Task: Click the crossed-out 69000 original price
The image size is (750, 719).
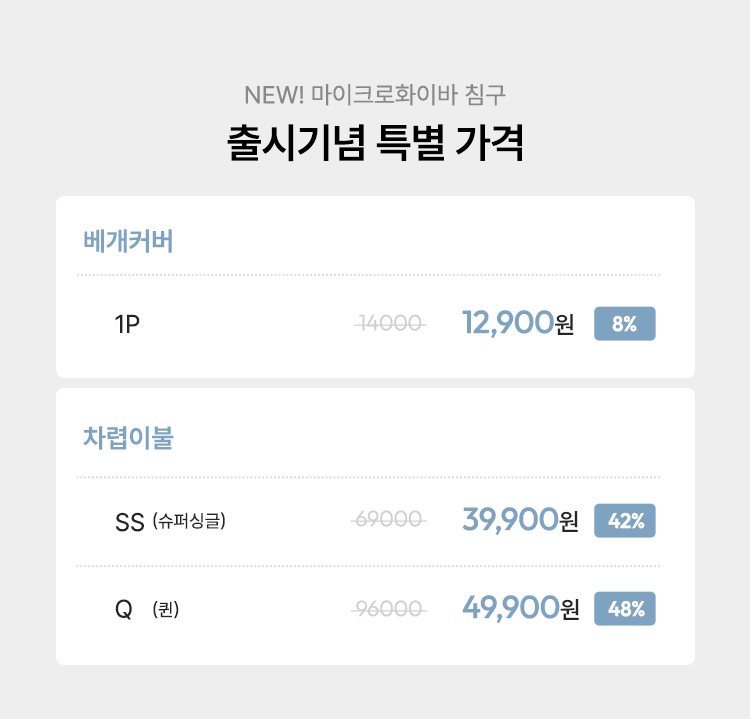Action: [390, 521]
